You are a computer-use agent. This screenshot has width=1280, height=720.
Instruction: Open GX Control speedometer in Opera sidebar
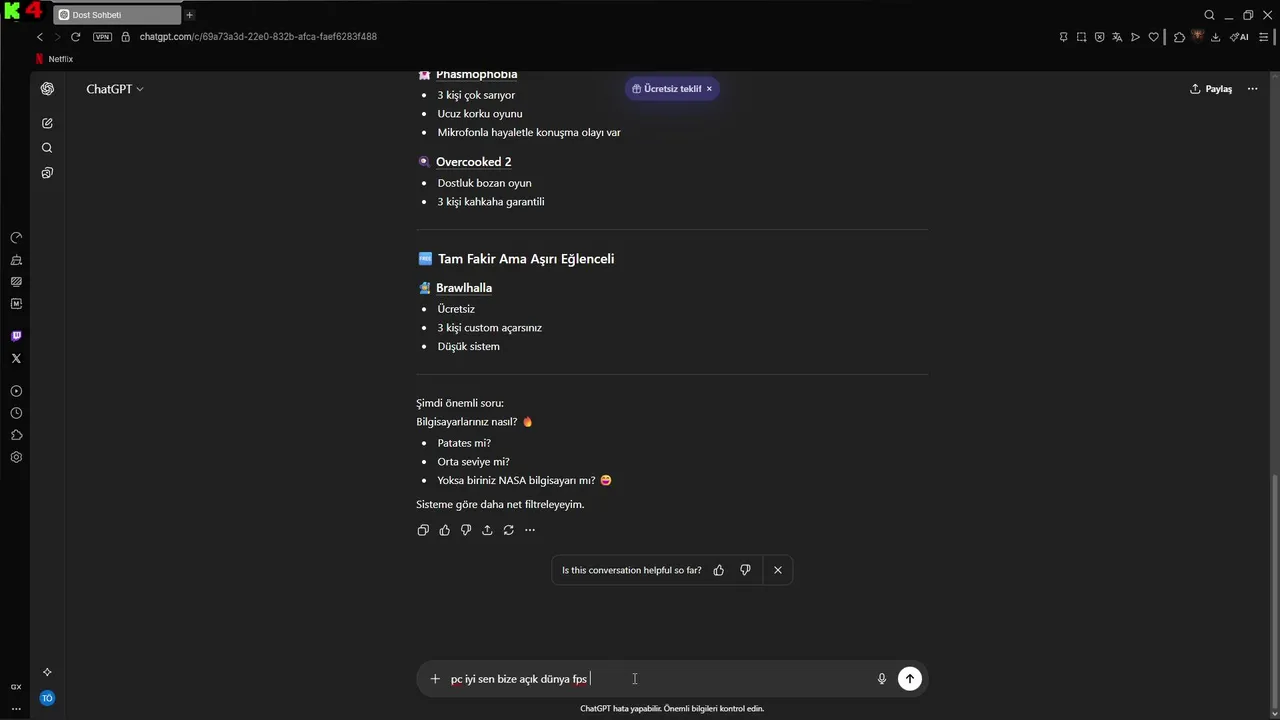pos(16,238)
